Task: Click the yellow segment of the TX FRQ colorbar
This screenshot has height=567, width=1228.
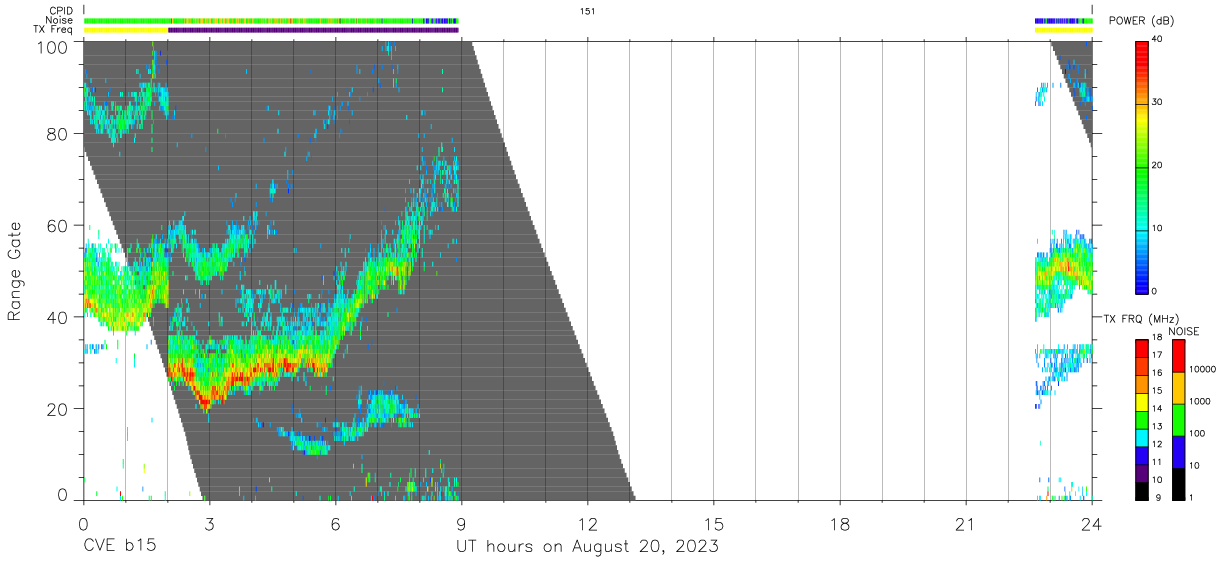Action: click(x=1142, y=401)
